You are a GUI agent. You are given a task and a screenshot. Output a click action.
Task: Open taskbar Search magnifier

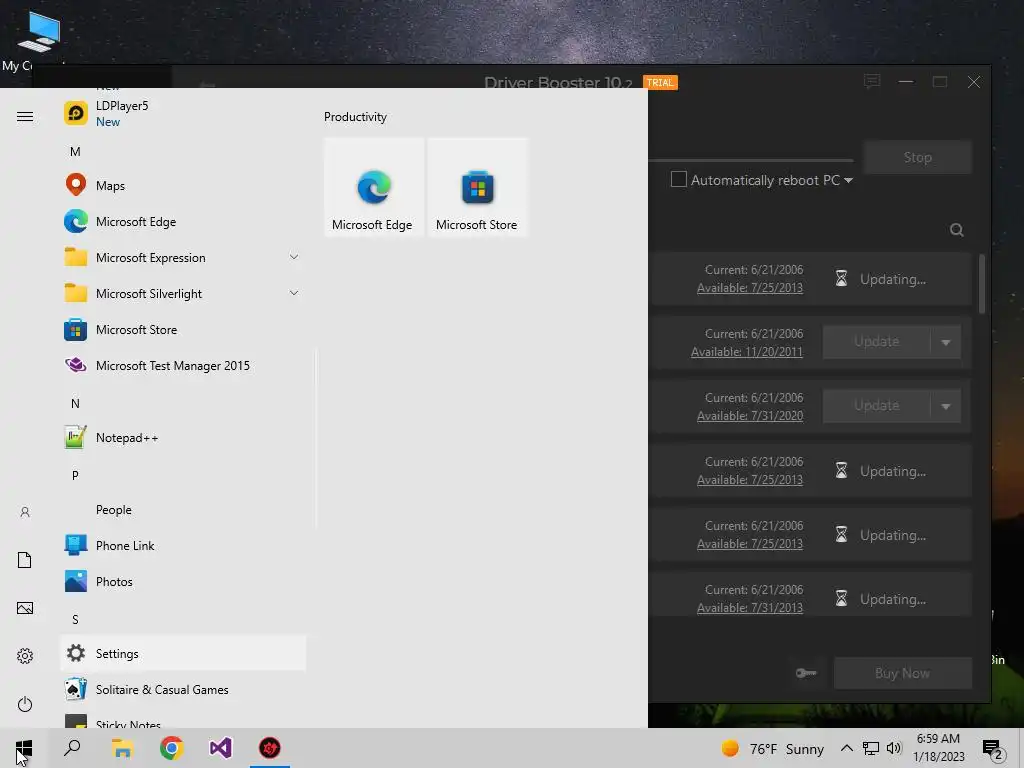click(x=72, y=748)
